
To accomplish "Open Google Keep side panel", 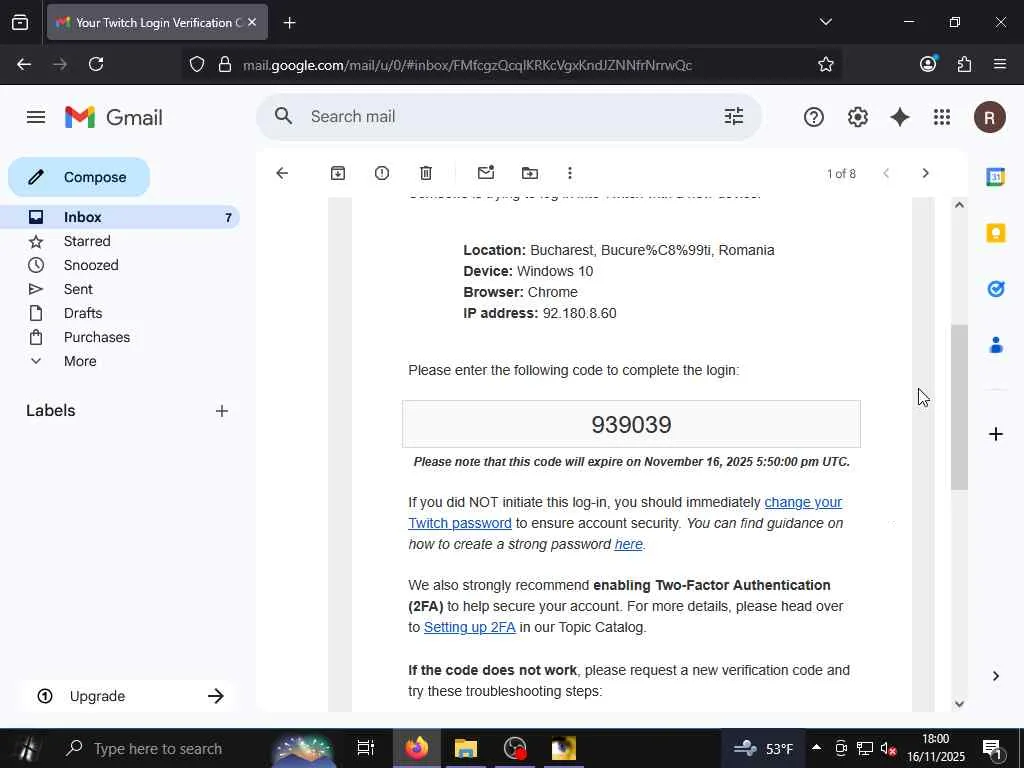I will 995,233.
